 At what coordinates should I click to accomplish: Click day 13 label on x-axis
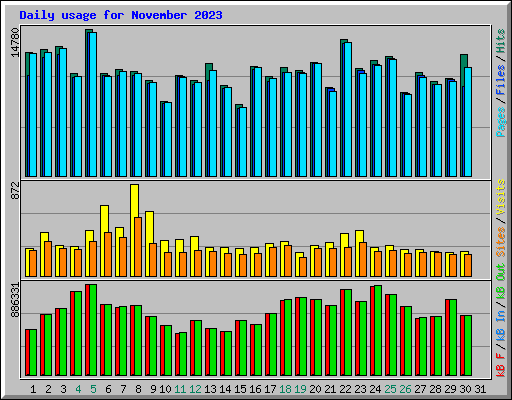coord(210,389)
